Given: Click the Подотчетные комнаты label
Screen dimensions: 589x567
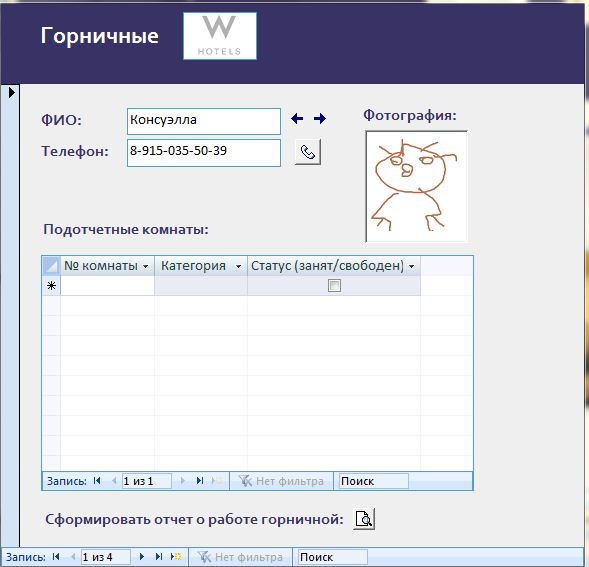Looking at the screenshot, I should 126,229.
